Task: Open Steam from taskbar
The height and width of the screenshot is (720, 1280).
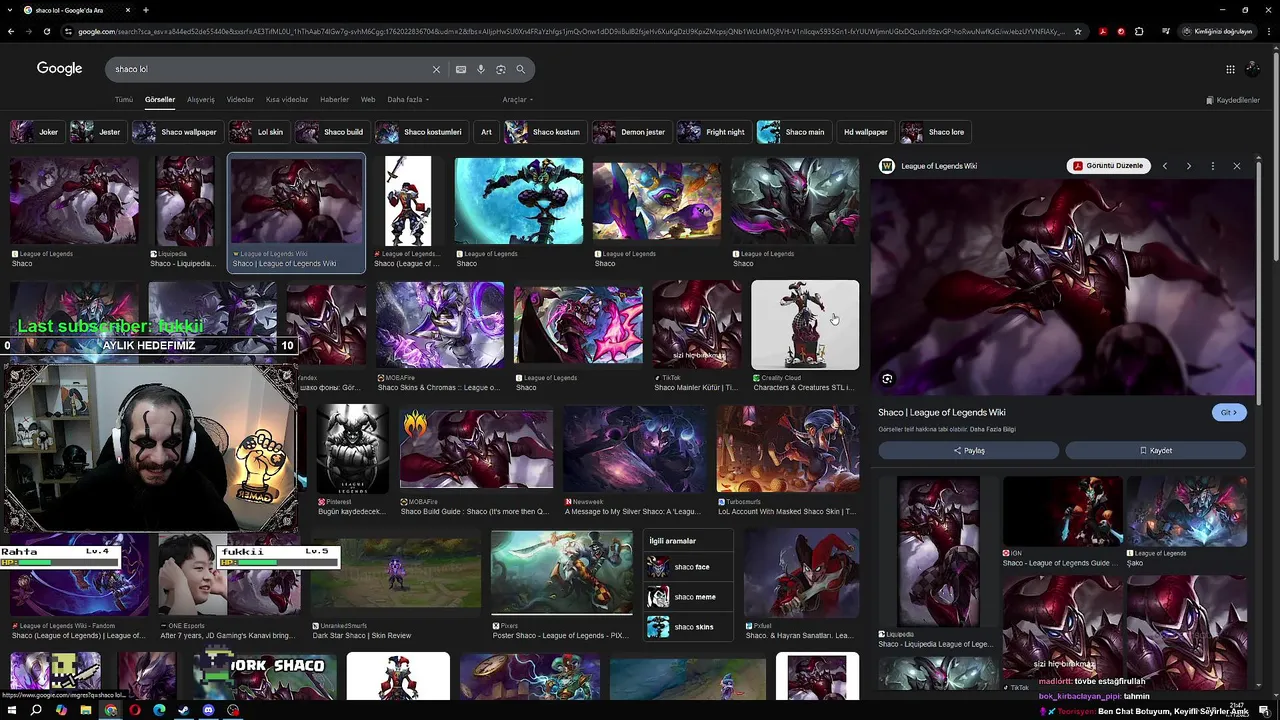Action: (184, 710)
